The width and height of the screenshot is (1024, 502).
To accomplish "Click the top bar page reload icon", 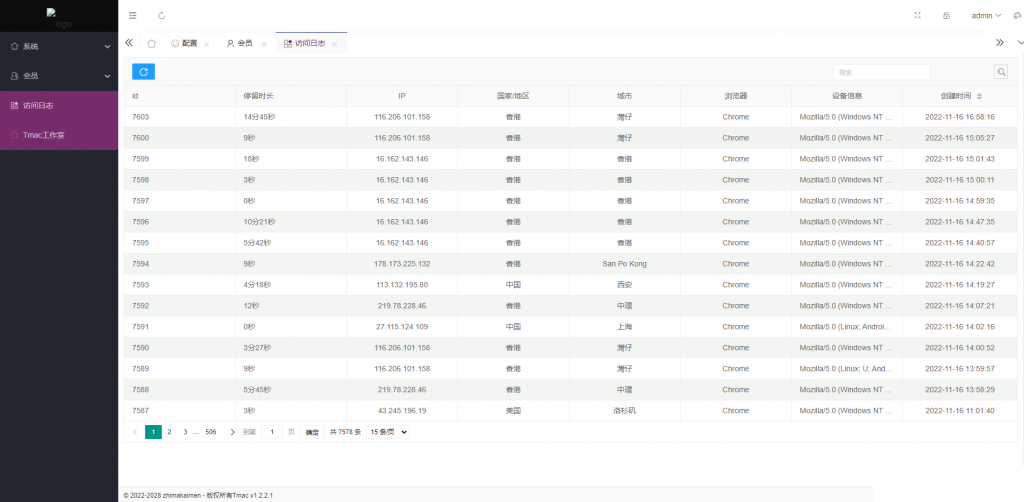I will [162, 16].
